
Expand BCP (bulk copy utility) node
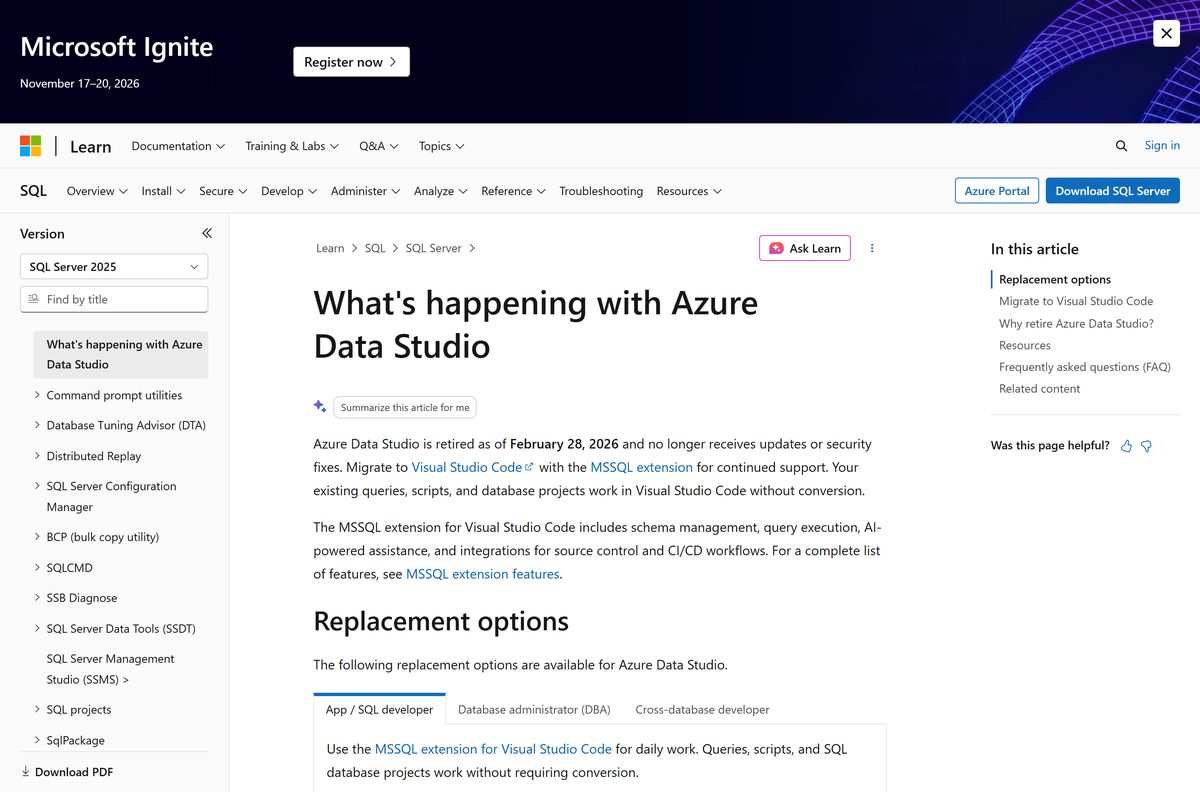37,537
